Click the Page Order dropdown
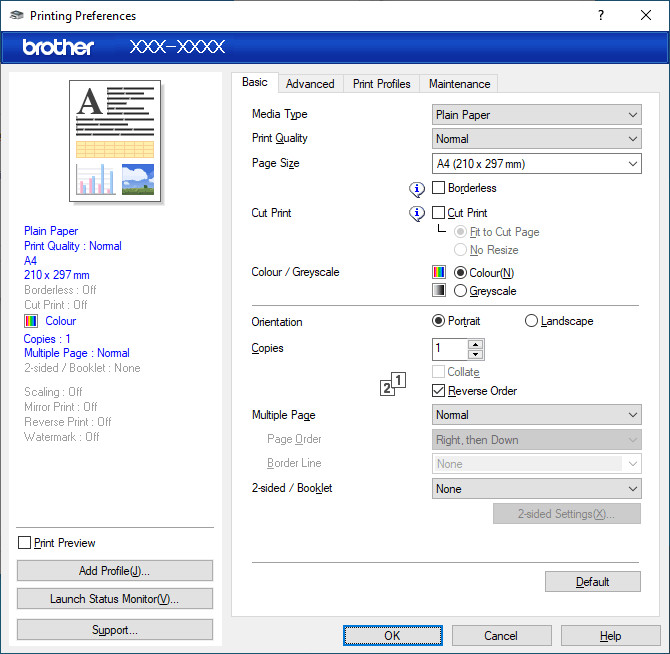Screen dimensions: 670x654 (x=537, y=440)
